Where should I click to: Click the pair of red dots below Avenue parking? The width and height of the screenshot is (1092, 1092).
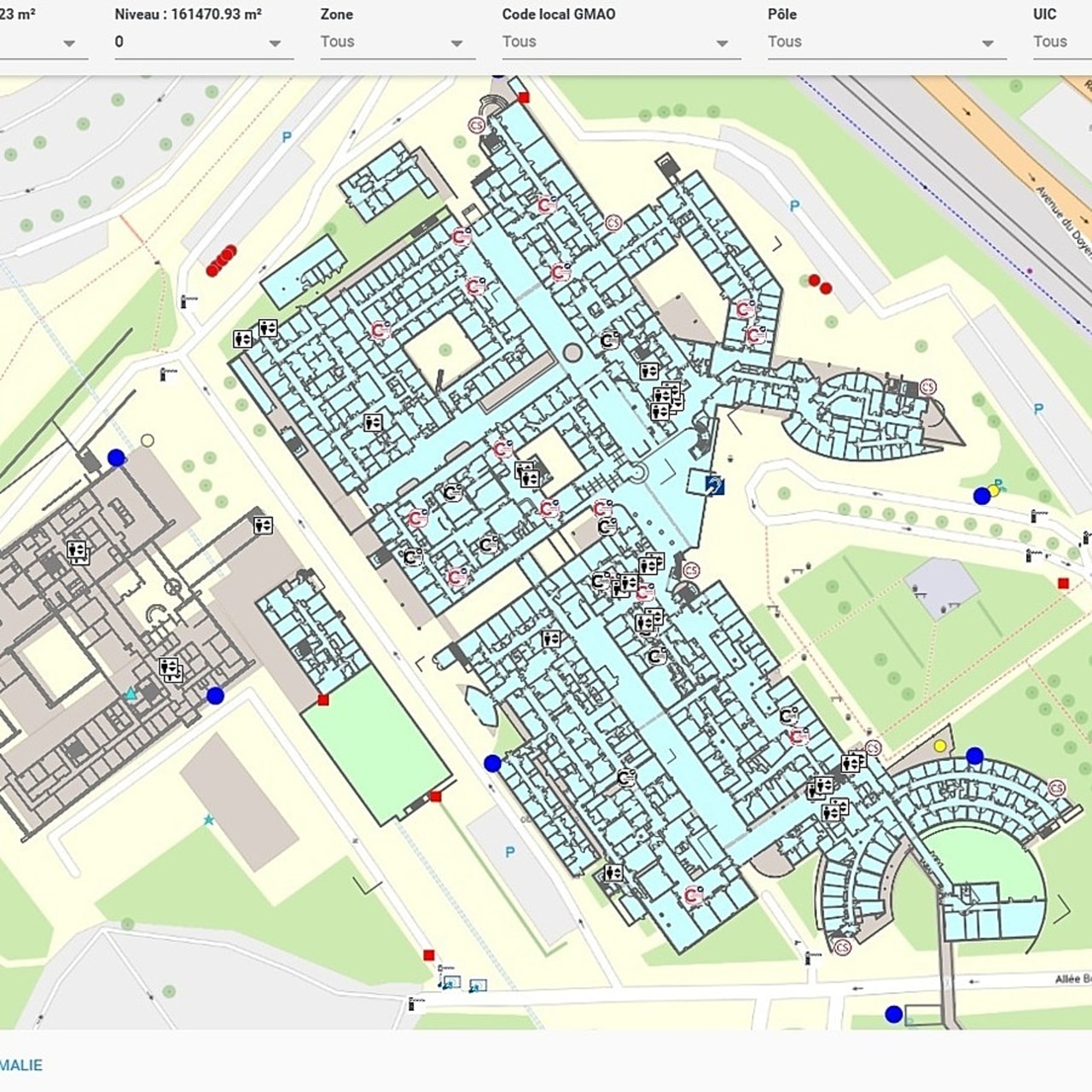coord(820,284)
